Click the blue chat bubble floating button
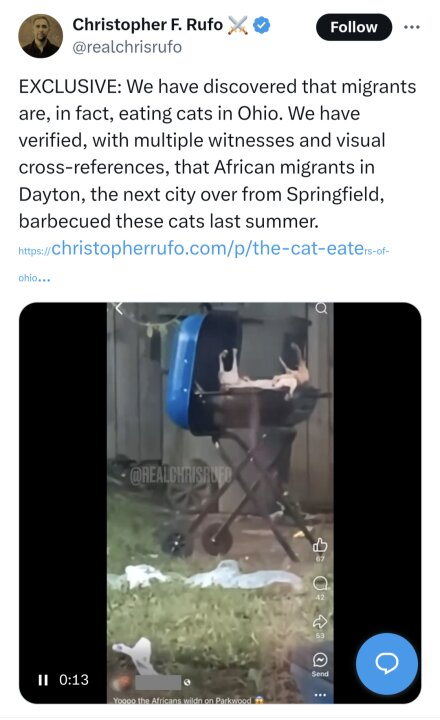The height and width of the screenshot is (720, 440). [387, 663]
